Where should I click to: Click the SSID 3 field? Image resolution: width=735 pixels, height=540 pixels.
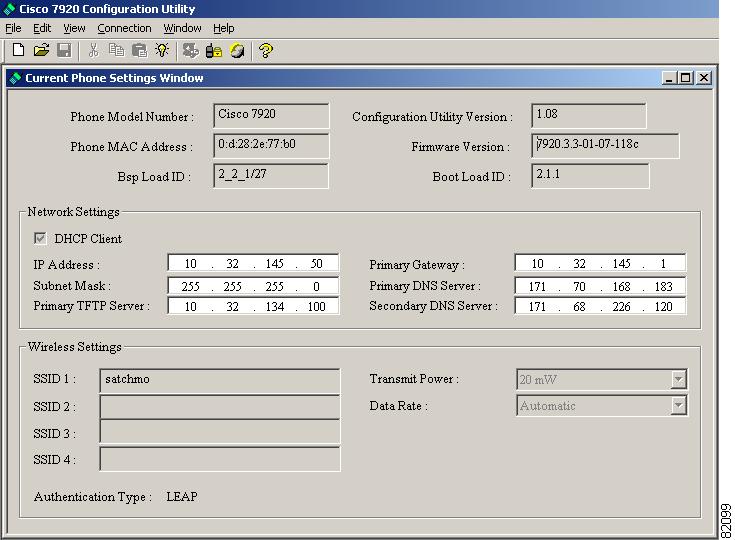pos(220,432)
